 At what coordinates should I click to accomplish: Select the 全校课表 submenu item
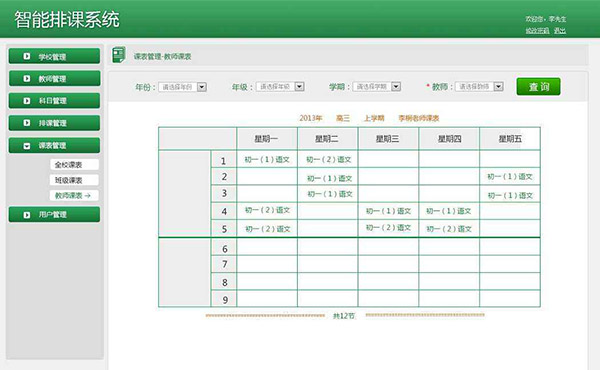click(x=74, y=165)
